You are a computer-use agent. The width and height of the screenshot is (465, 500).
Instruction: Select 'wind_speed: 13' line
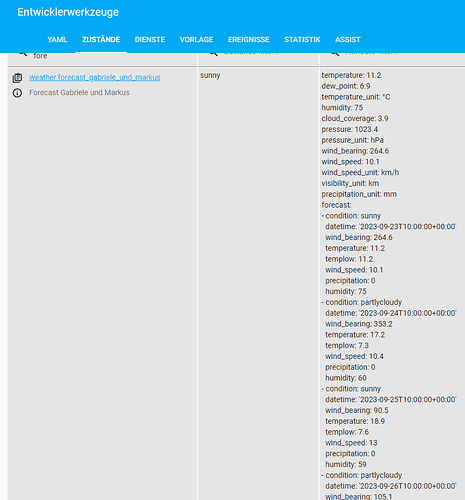coord(351,443)
